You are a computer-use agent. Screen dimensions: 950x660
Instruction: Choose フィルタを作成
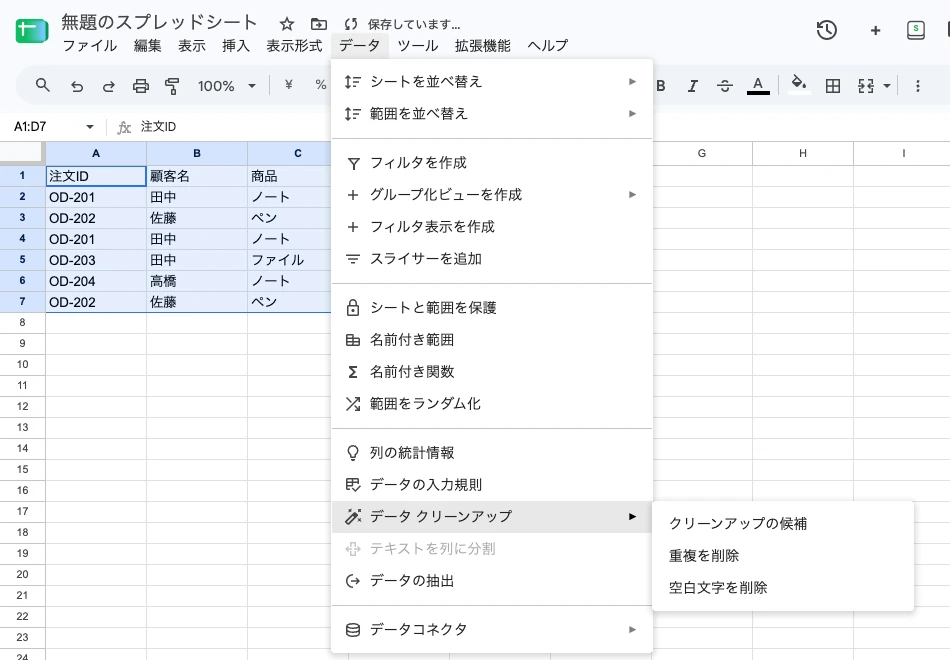(492, 162)
